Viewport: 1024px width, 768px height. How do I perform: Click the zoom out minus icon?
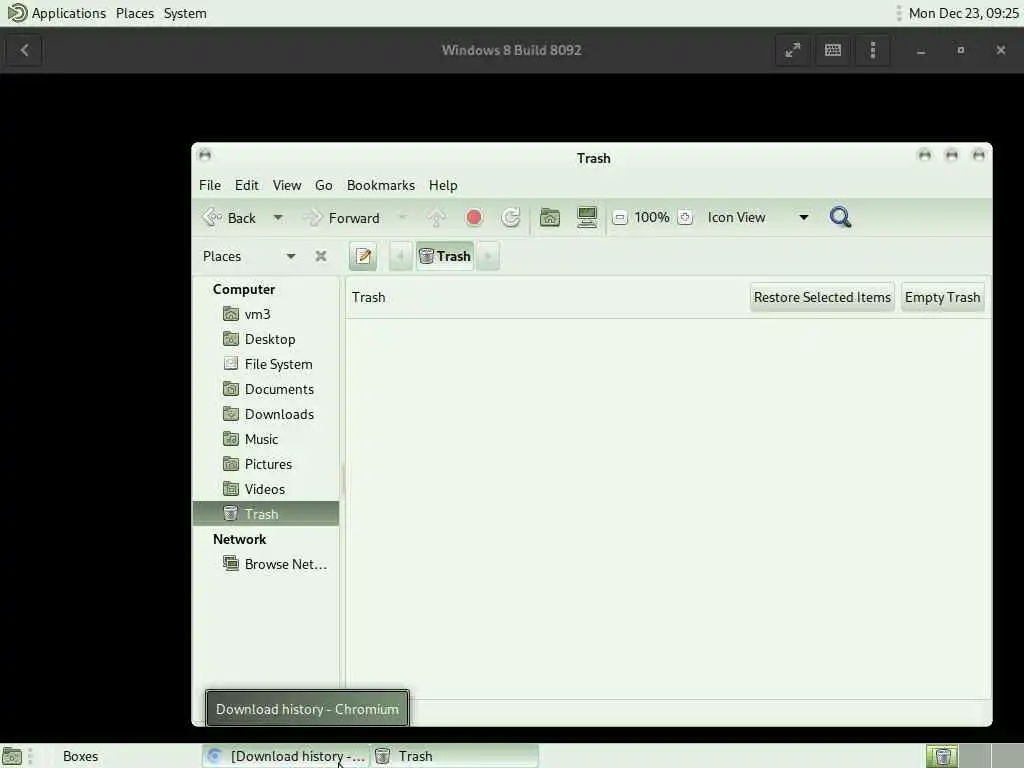(620, 217)
